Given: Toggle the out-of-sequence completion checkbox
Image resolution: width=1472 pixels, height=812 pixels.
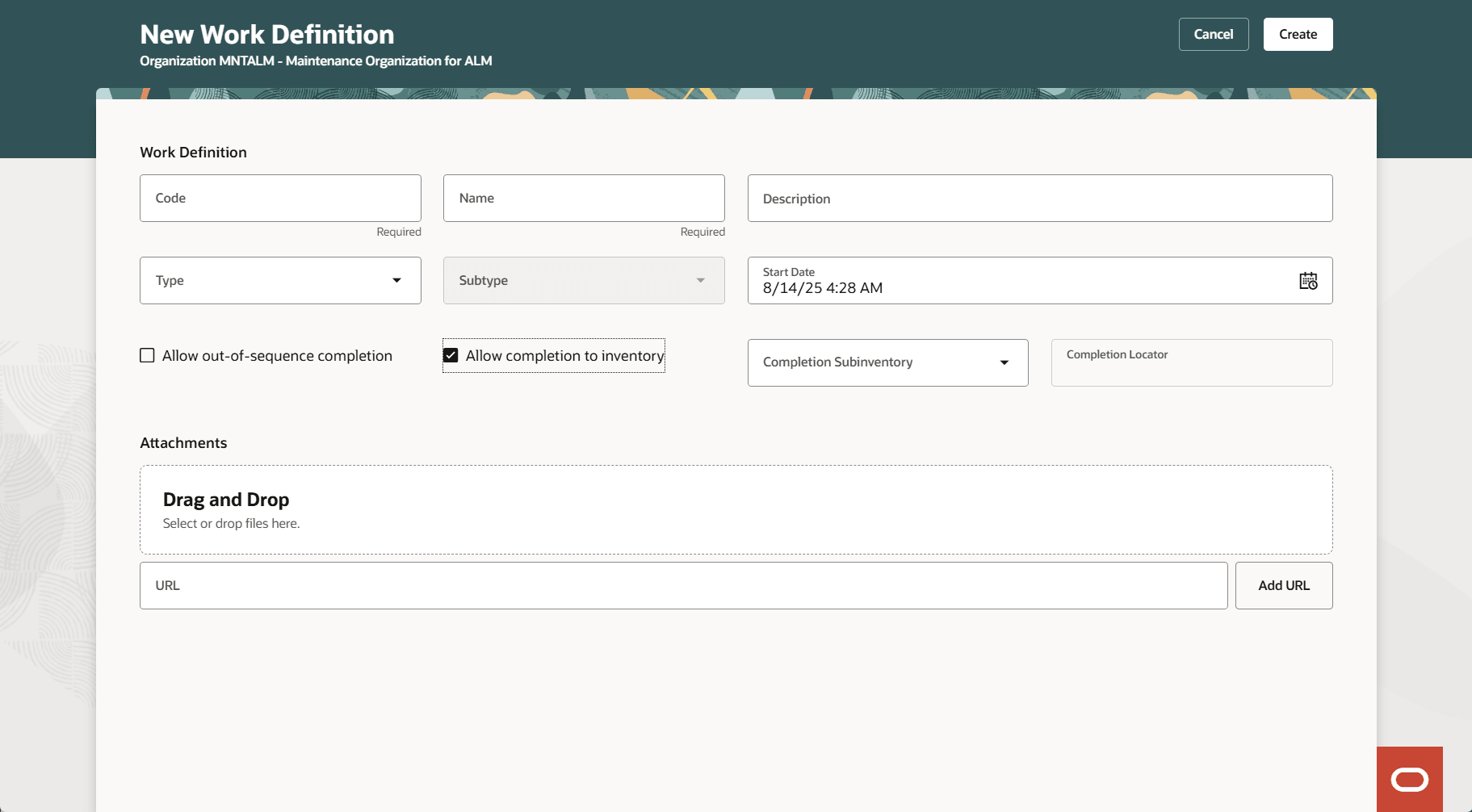Looking at the screenshot, I should (147, 355).
